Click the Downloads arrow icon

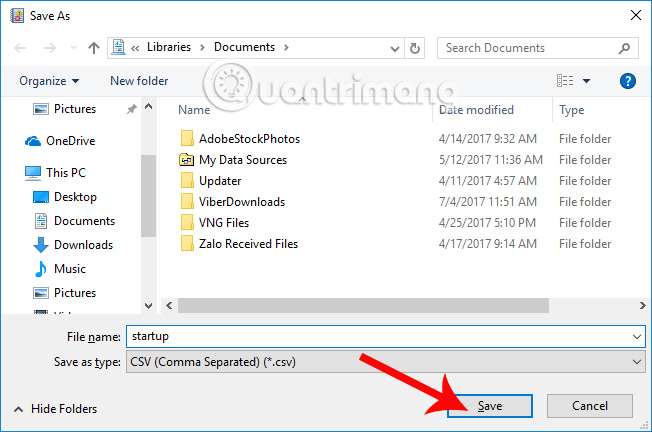pos(41,245)
